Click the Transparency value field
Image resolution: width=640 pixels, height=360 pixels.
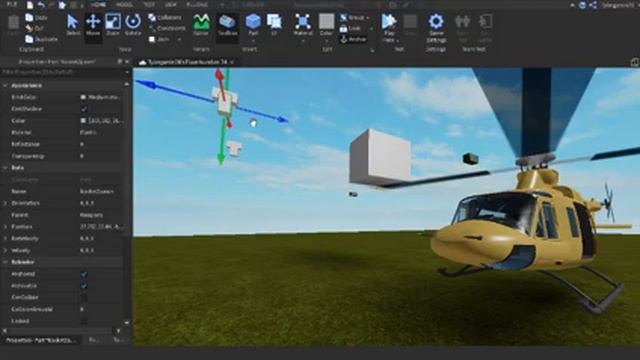click(100, 156)
